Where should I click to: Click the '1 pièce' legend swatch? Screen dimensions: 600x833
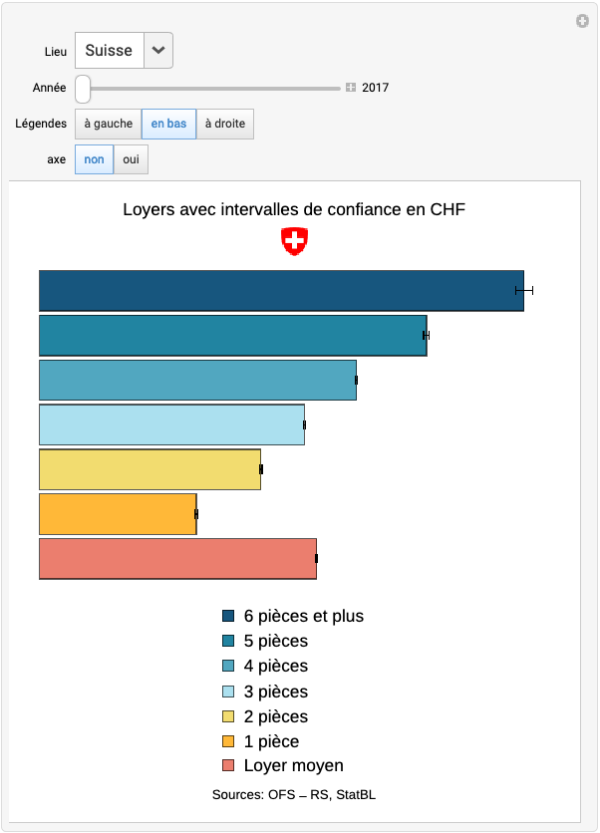pyautogui.click(x=228, y=742)
